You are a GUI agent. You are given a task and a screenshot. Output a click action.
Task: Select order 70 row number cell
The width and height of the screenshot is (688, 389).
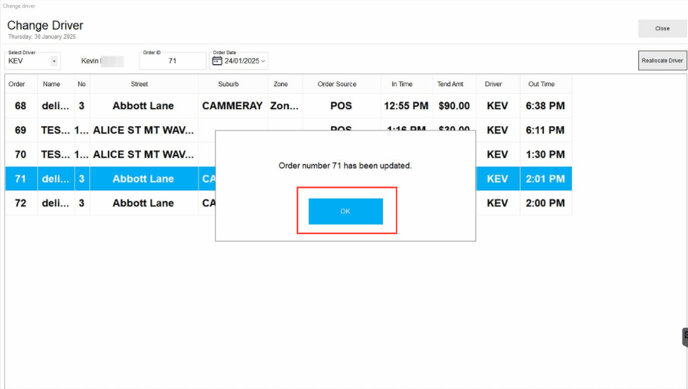coord(21,154)
